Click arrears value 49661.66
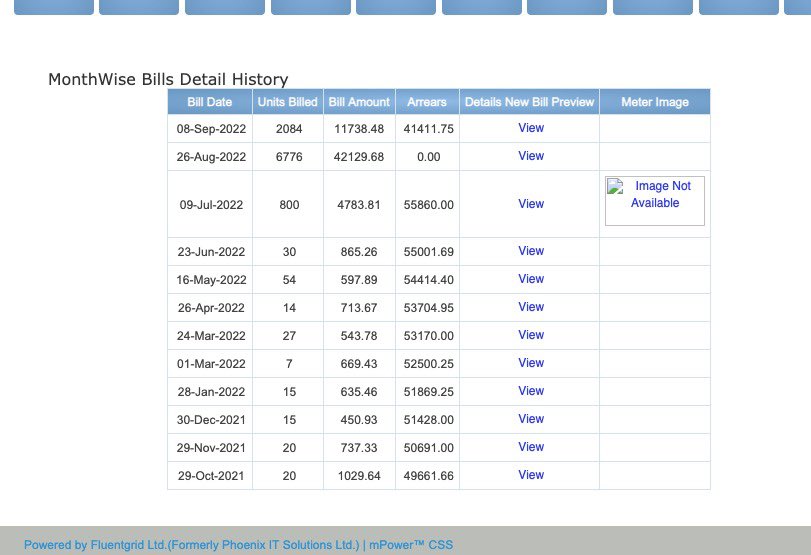The width and height of the screenshot is (811, 555). click(428, 475)
